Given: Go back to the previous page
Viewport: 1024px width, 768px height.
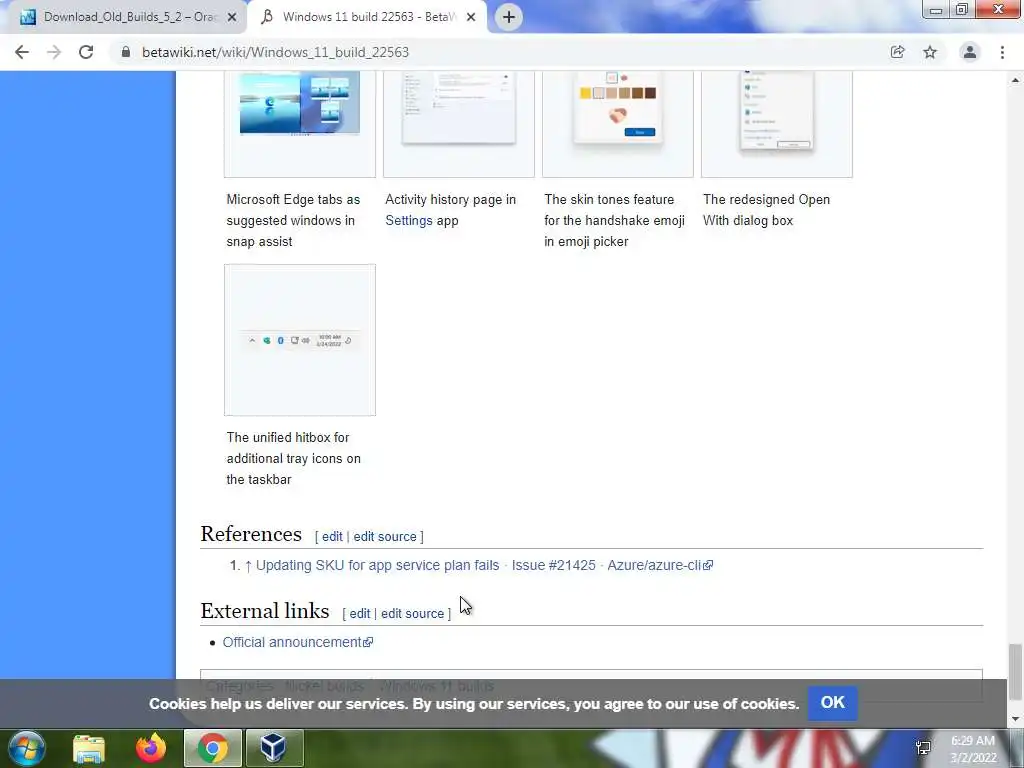Looking at the screenshot, I should click(22, 52).
